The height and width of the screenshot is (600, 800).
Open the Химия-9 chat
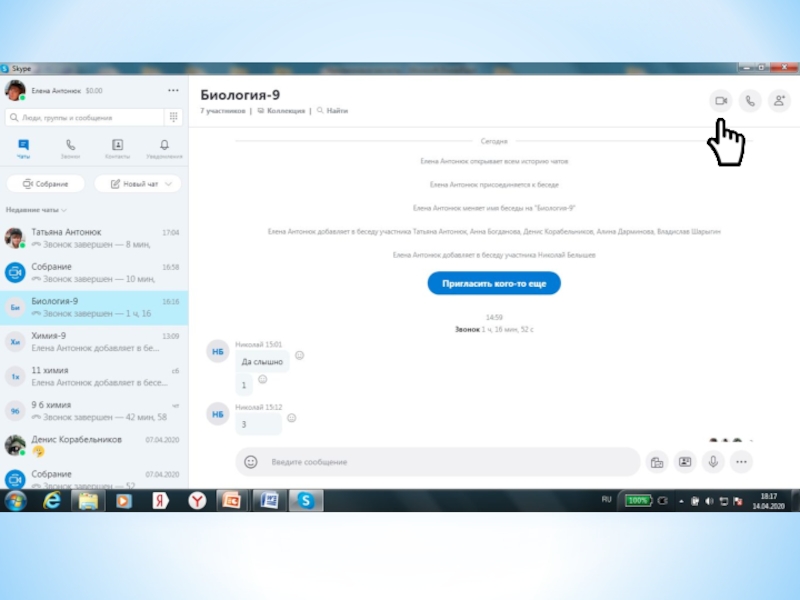(94, 342)
